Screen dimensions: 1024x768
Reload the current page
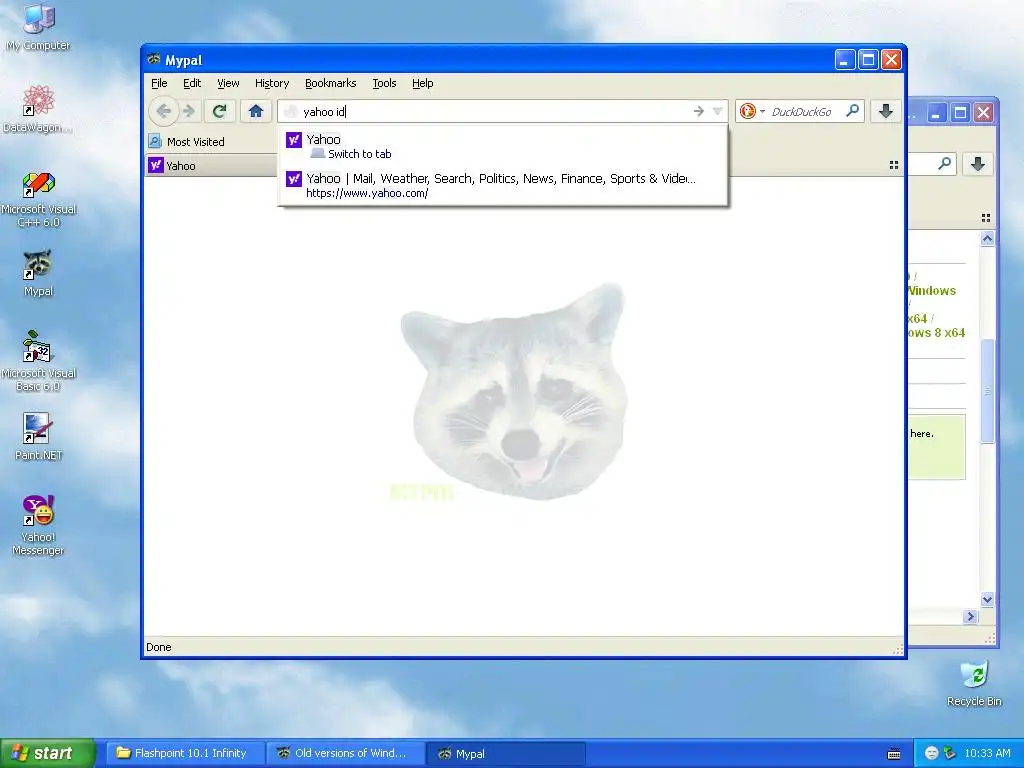[x=219, y=111]
